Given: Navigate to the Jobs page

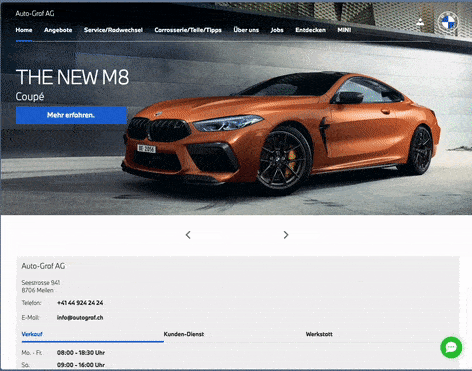Looking at the screenshot, I should (277, 30).
